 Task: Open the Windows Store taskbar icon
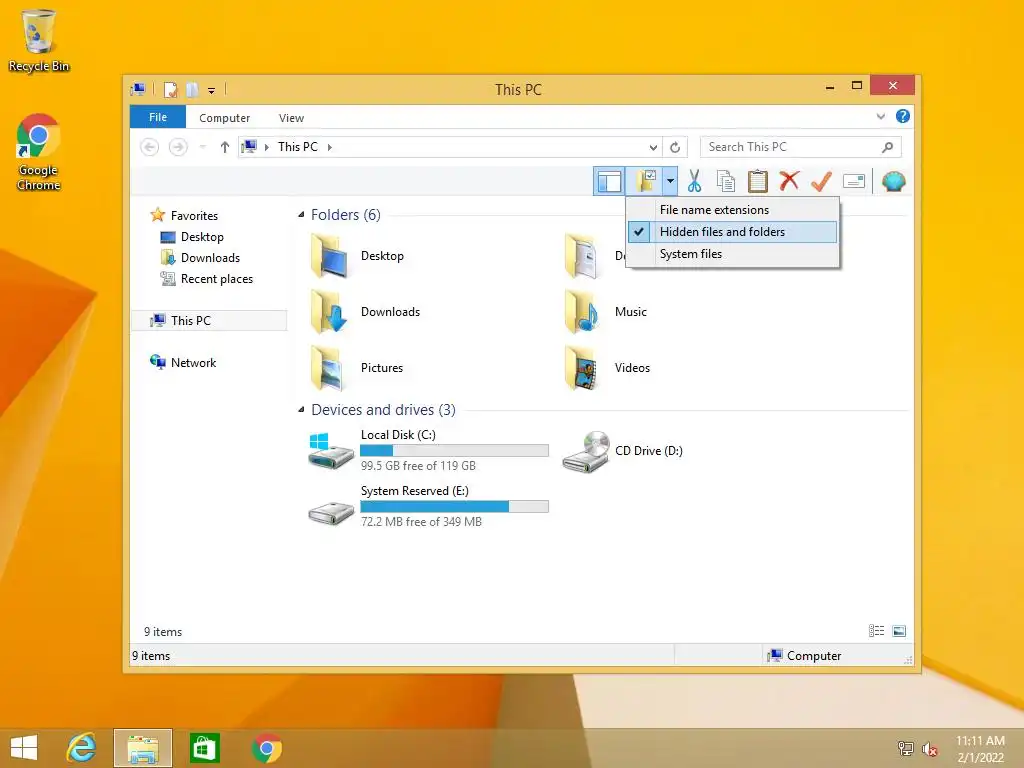tap(204, 748)
